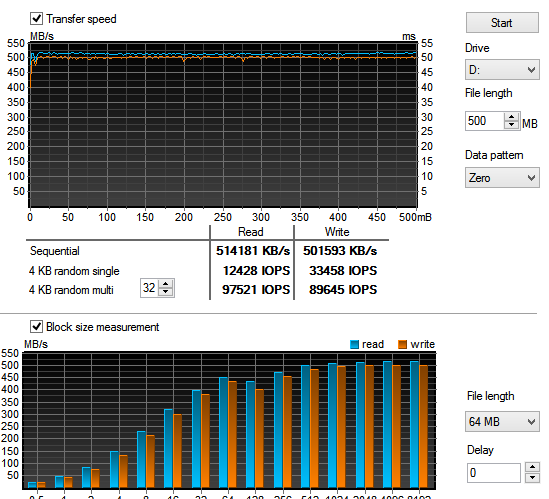549x499 pixels.
Task: Decrease the Delay value with down arrow
Action: [x=533, y=477]
